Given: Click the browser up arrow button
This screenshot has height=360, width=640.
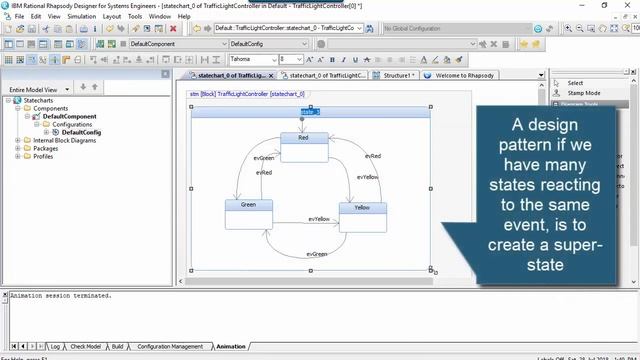Looking at the screenshot, I should (95, 87).
